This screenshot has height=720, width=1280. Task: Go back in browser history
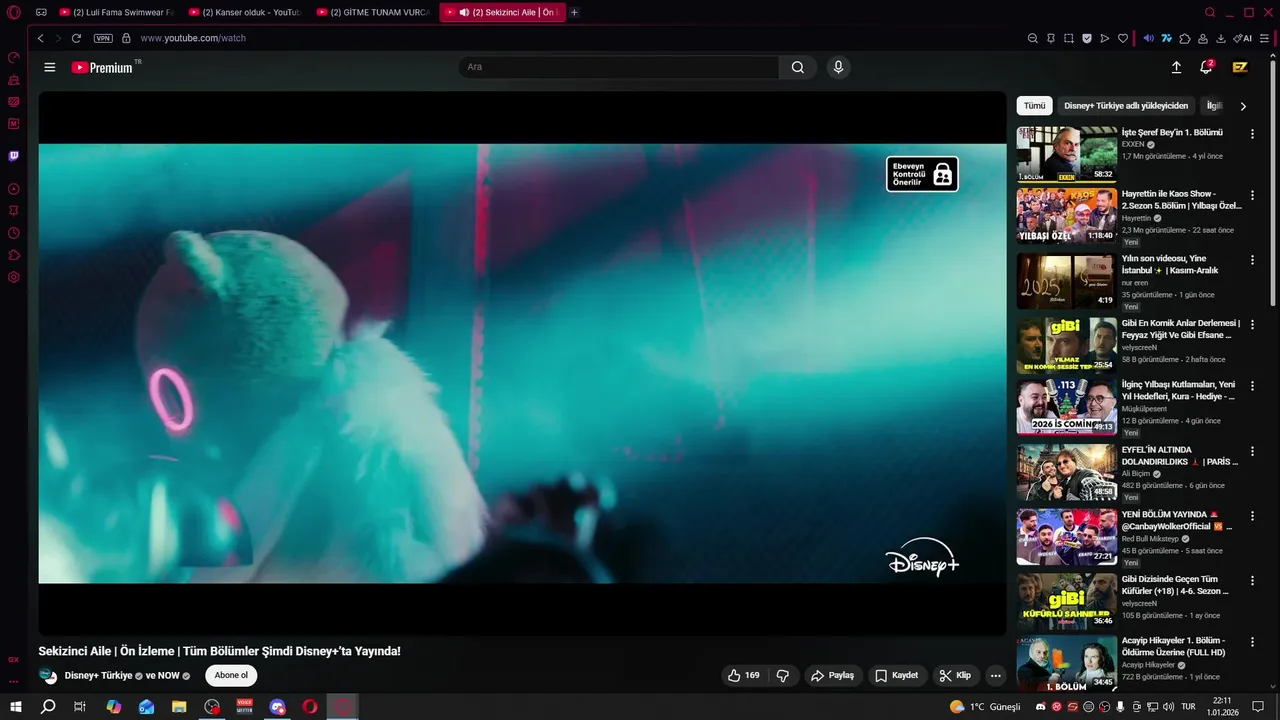pos(41,38)
